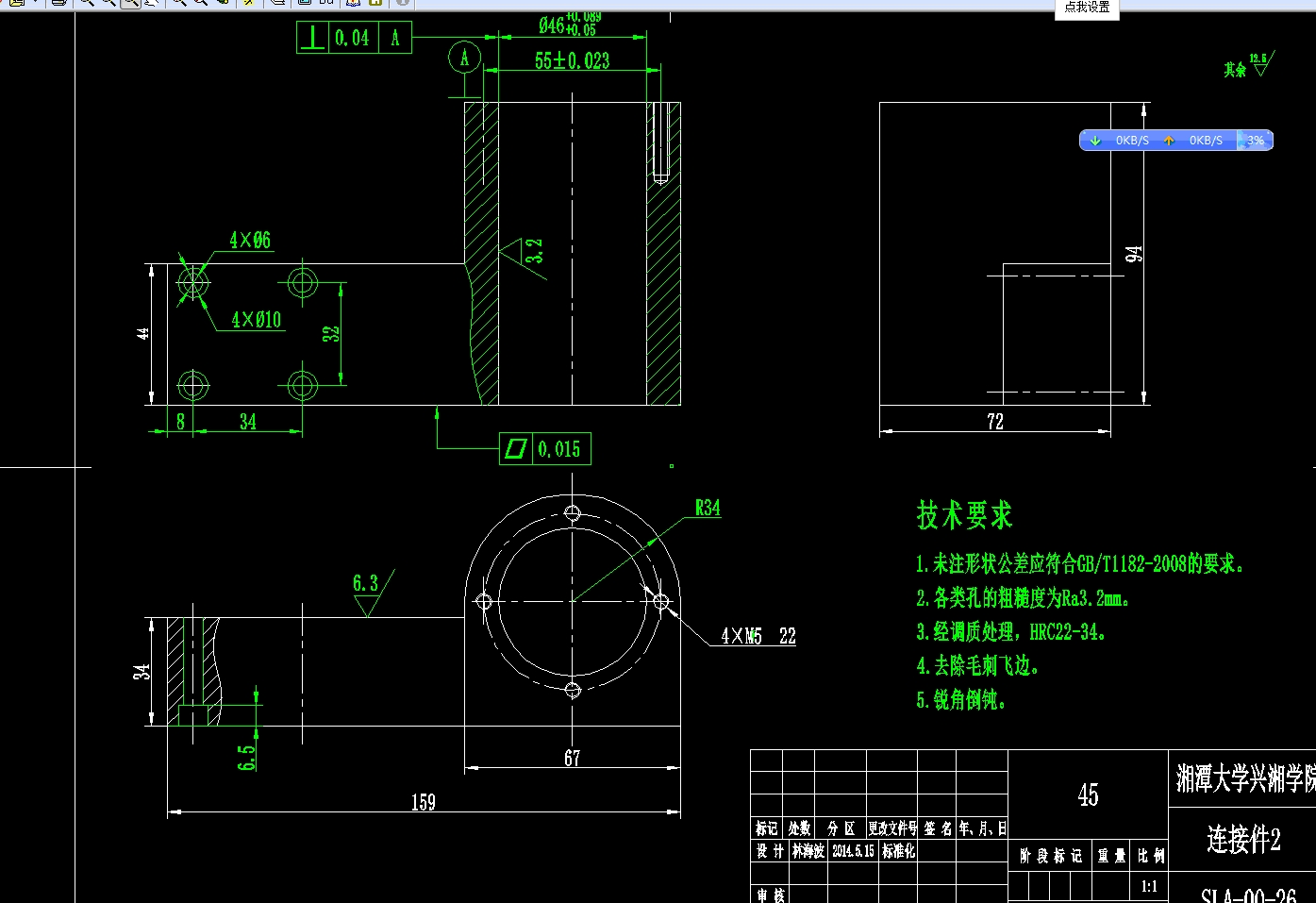
Task: Click the orange upload arrow in speed widget
Action: coord(1169,141)
